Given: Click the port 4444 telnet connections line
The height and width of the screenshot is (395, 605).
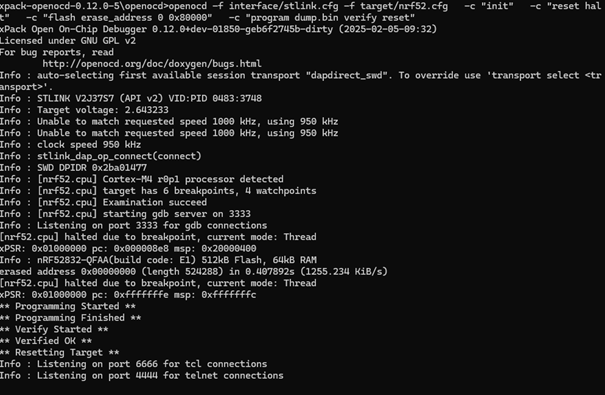Looking at the screenshot, I should tap(142, 376).
